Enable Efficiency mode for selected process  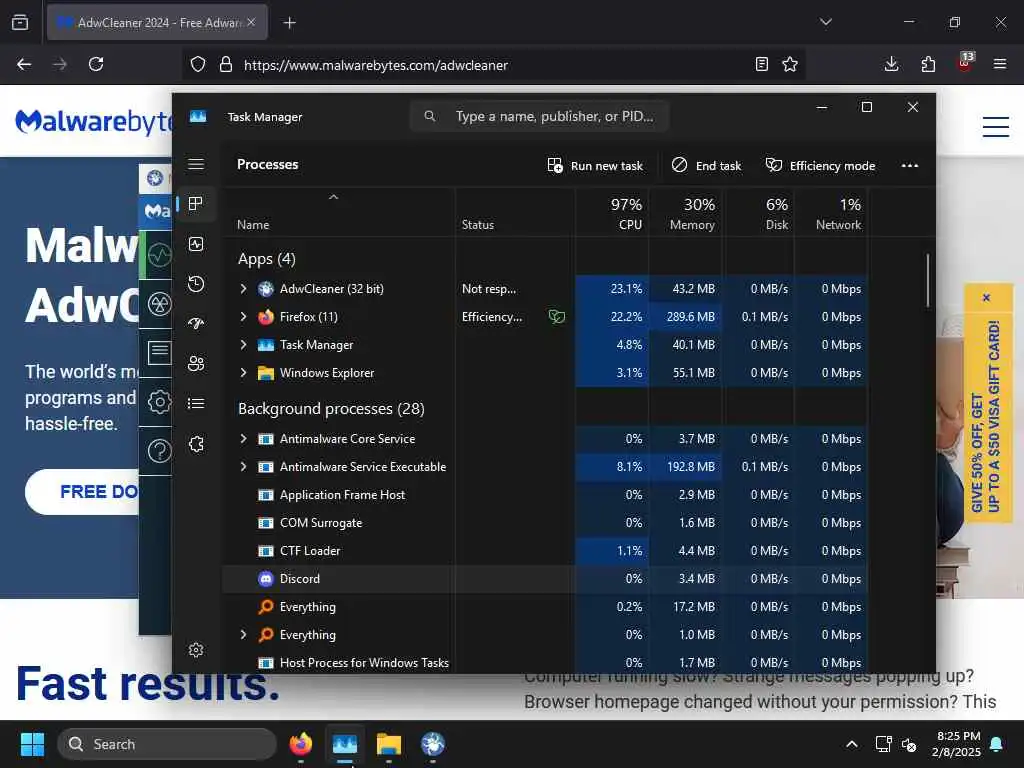[x=820, y=166]
